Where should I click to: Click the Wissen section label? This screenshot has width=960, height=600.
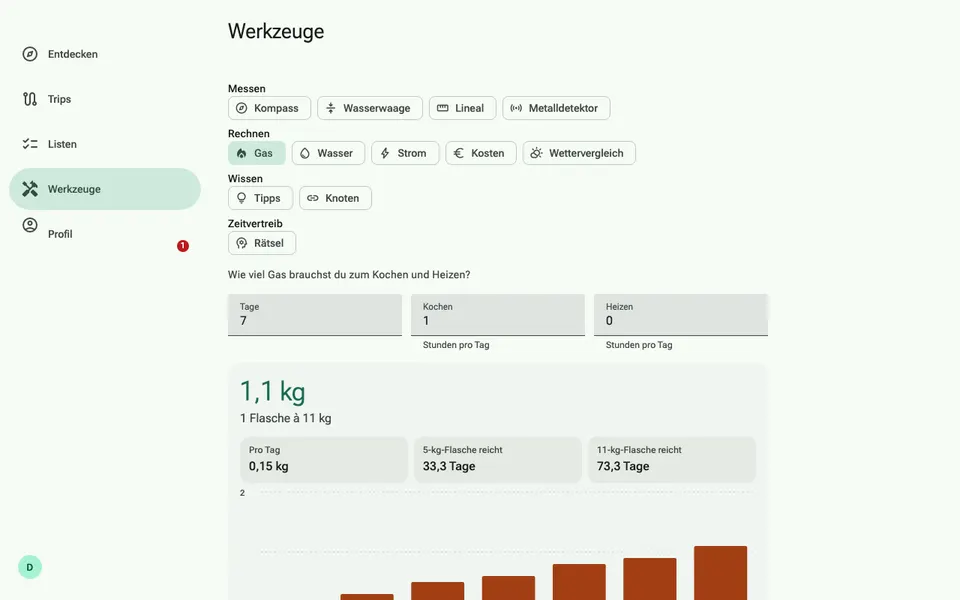click(x=245, y=178)
